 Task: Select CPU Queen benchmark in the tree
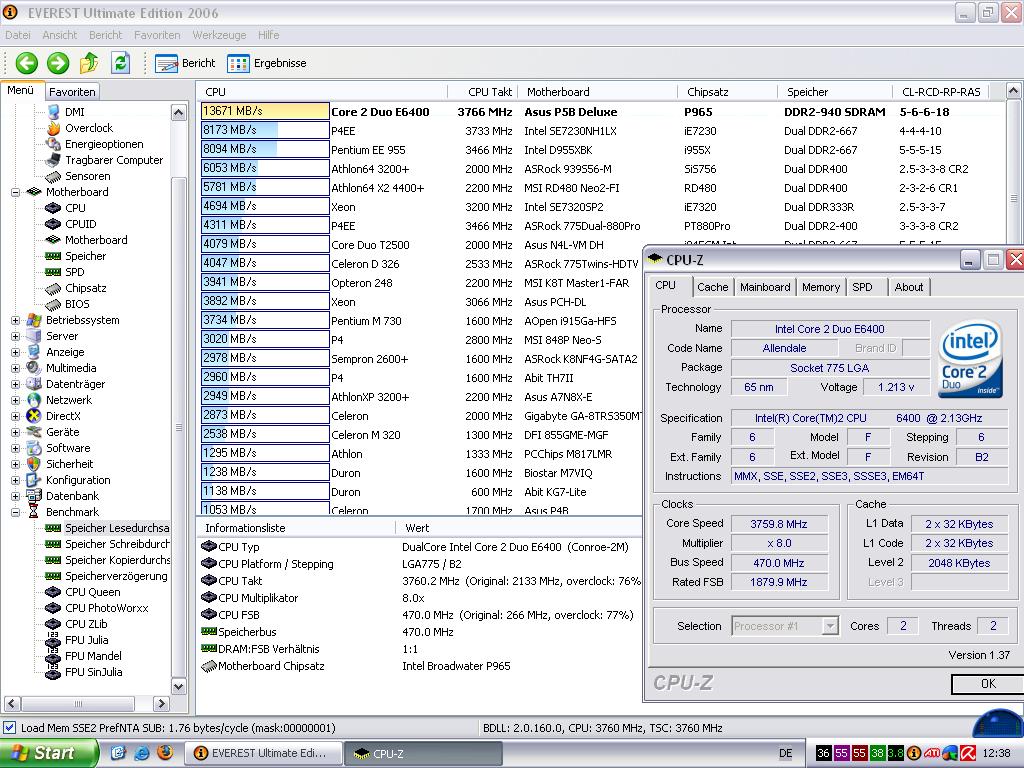coord(92,592)
